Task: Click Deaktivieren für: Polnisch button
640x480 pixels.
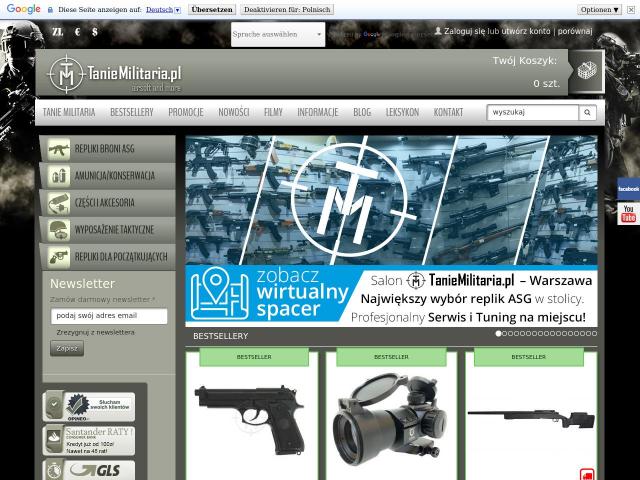Action: pyautogui.click(x=287, y=9)
